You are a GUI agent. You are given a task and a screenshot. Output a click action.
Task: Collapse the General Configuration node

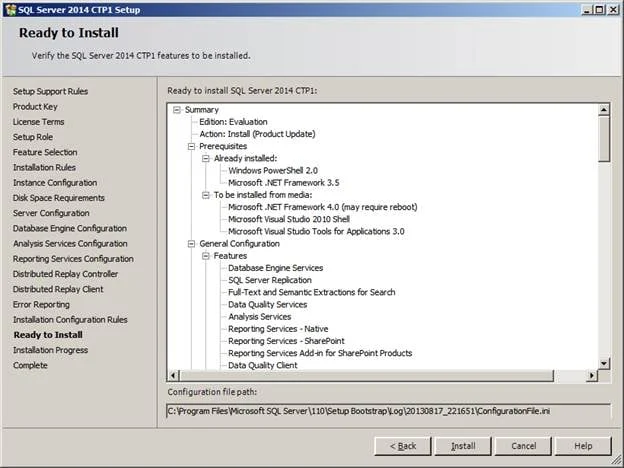coord(191,244)
